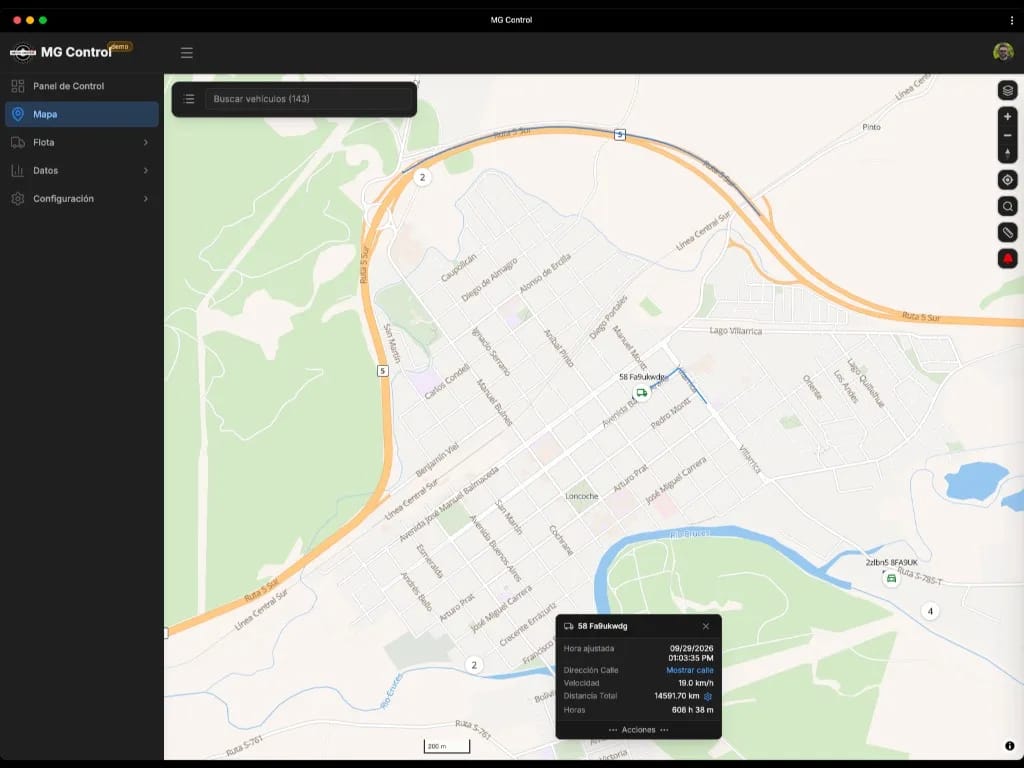Click the Loncoche town label on the map
The image size is (1024, 768).
(581, 496)
